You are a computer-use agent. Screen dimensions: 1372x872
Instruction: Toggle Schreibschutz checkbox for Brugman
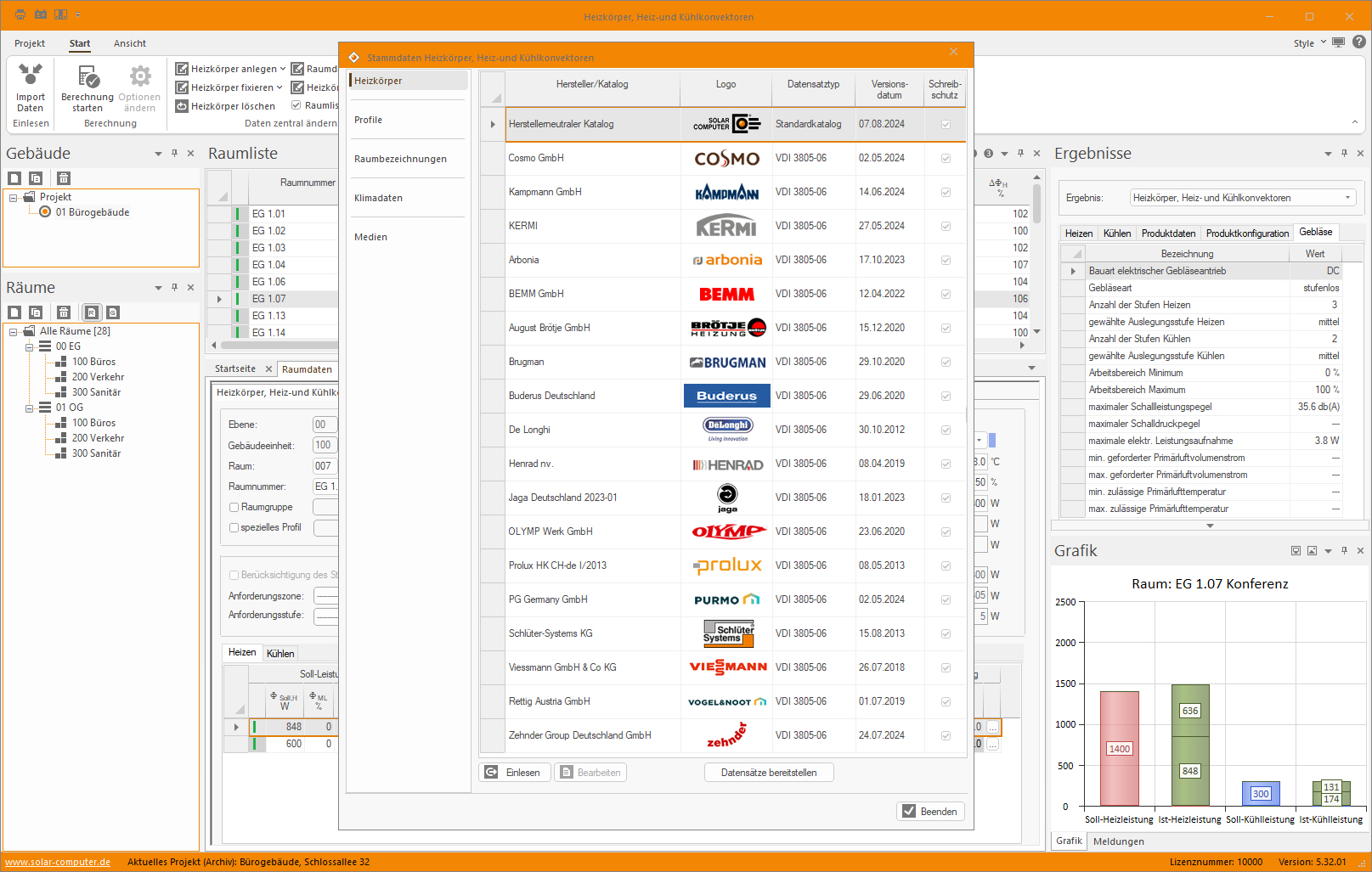(x=946, y=363)
